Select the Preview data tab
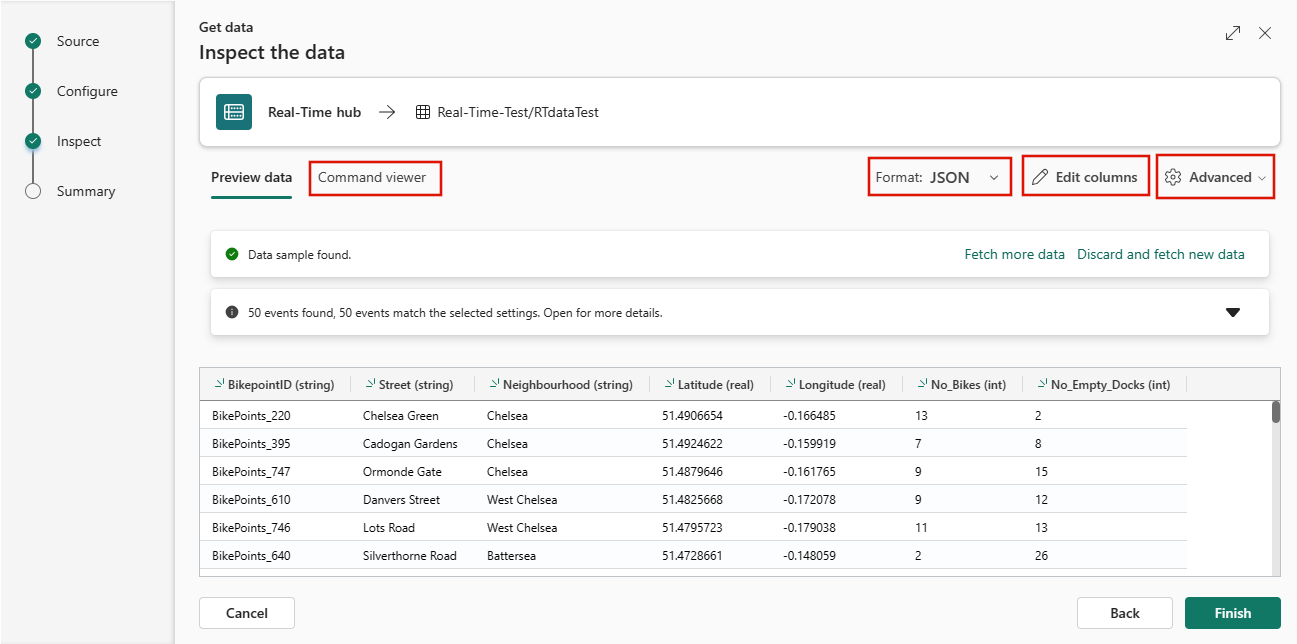The width and height of the screenshot is (1297, 644). click(251, 177)
